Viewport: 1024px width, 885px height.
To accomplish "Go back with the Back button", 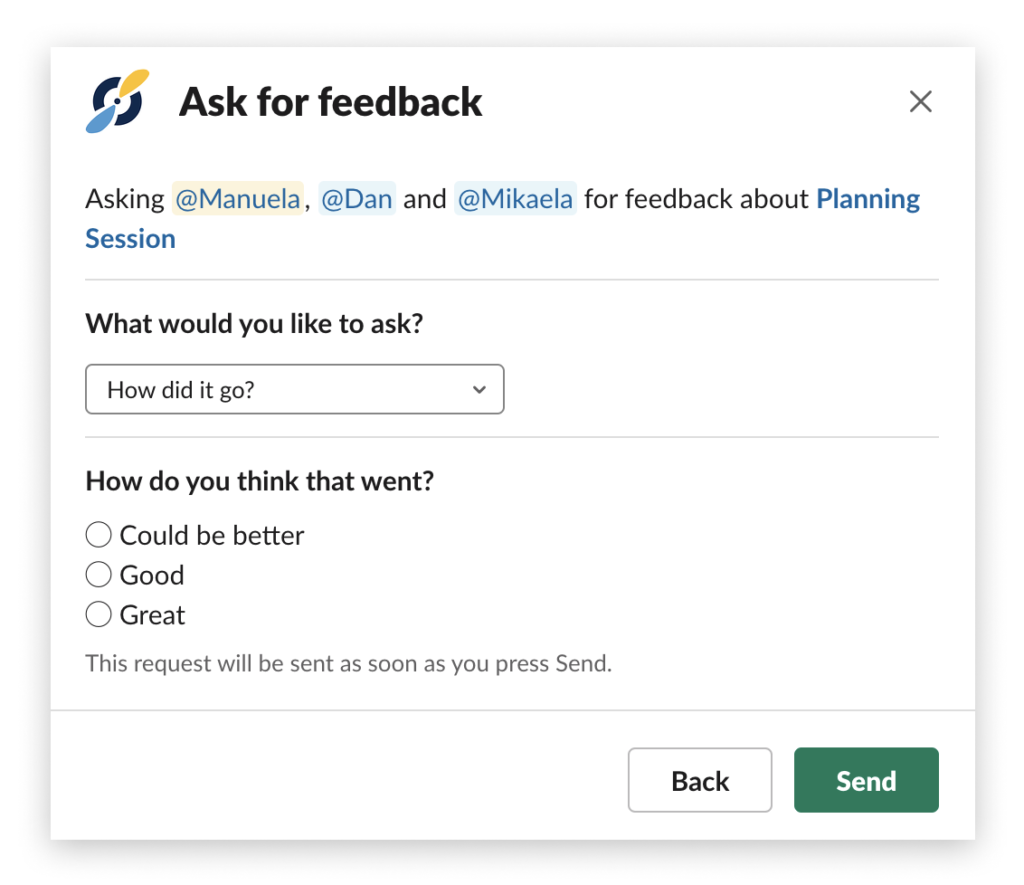I will (700, 780).
